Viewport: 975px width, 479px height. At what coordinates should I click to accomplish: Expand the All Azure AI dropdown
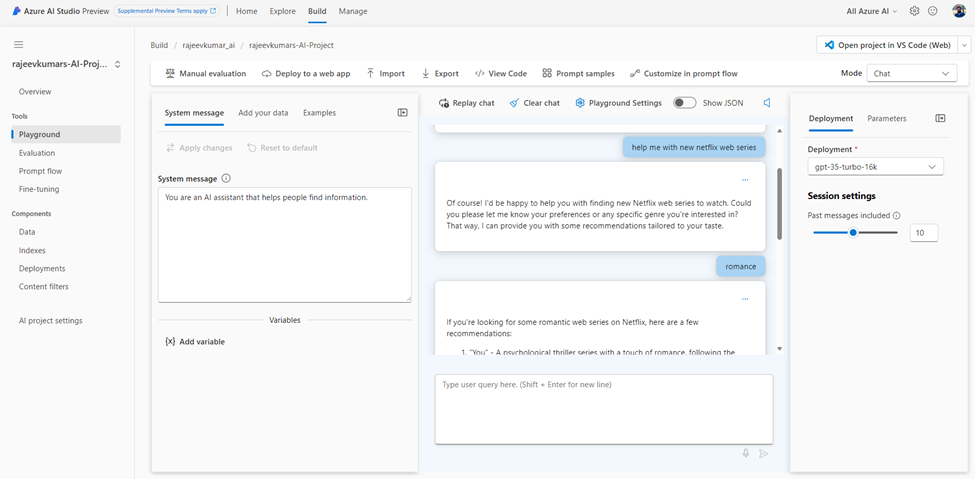[x=871, y=11]
